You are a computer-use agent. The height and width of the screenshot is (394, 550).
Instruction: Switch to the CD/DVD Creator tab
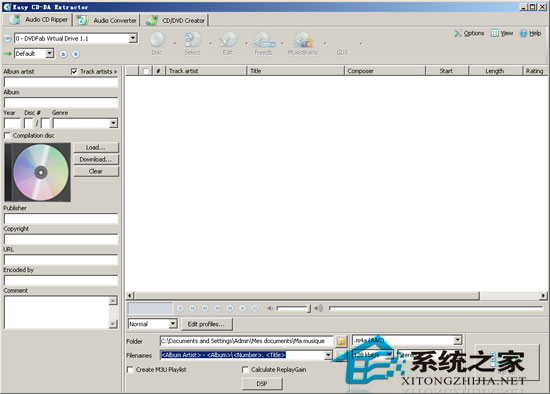[x=175, y=20]
